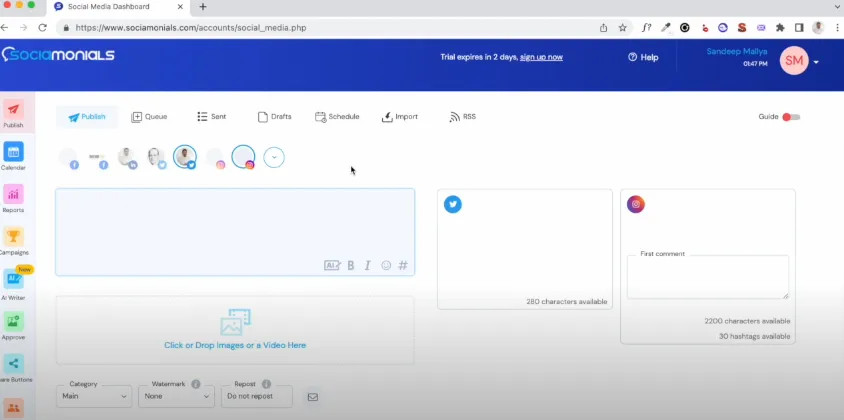Open the Watermark dropdown
Viewport: 844px width, 420px height.
(177, 396)
